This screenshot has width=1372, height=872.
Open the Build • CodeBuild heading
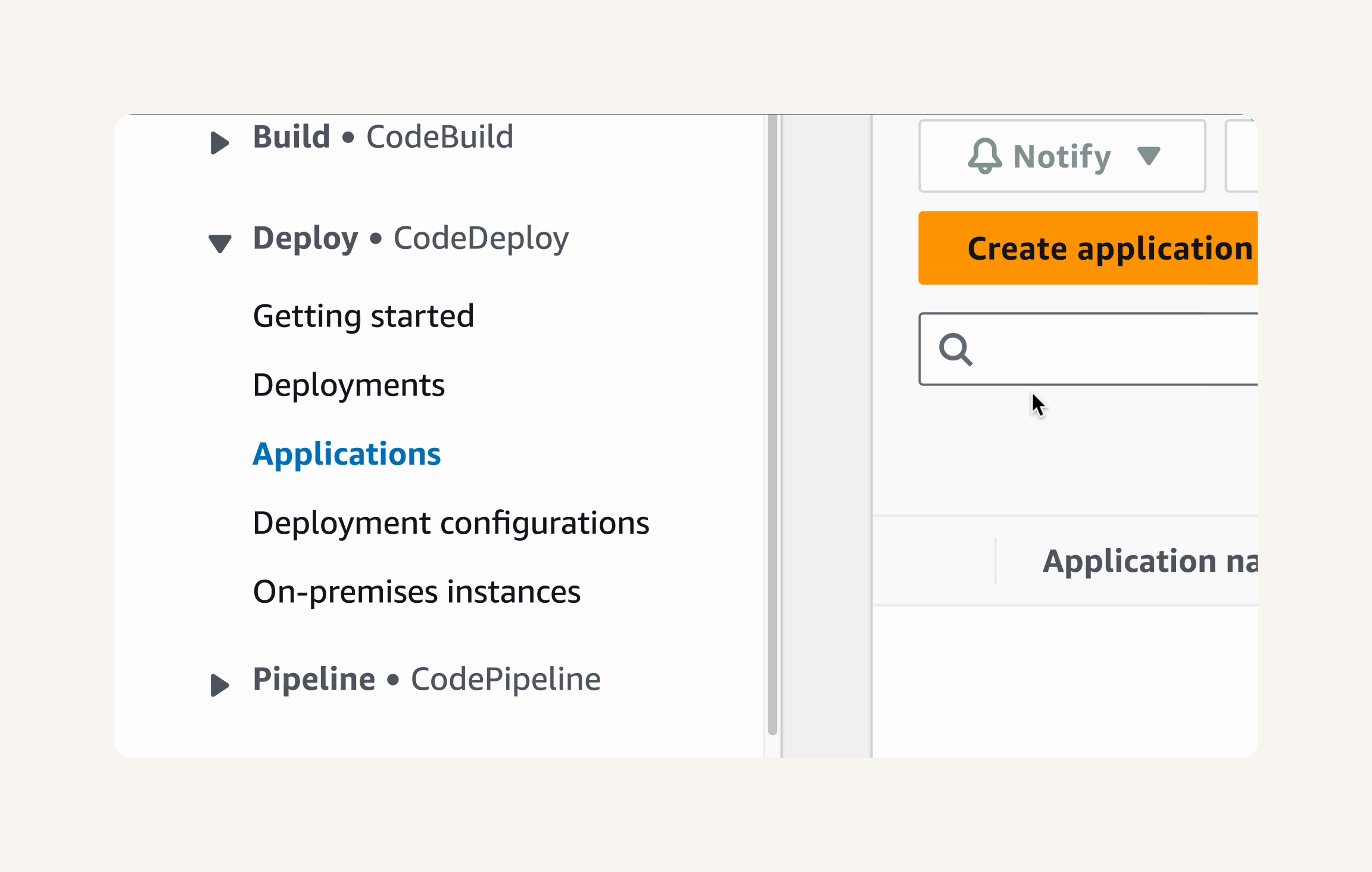(x=383, y=137)
